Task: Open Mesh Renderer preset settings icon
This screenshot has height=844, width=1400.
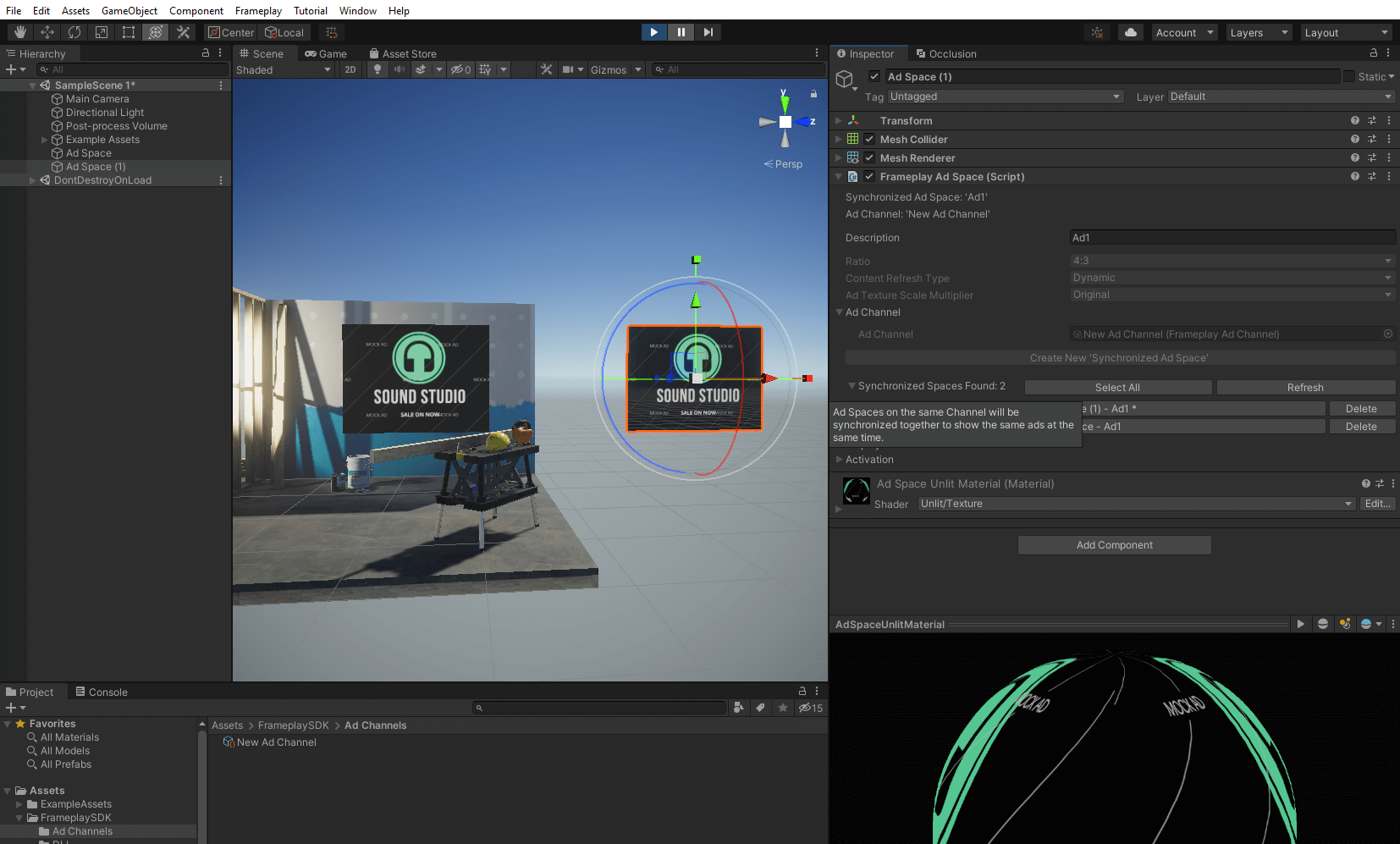Action: [x=1372, y=157]
